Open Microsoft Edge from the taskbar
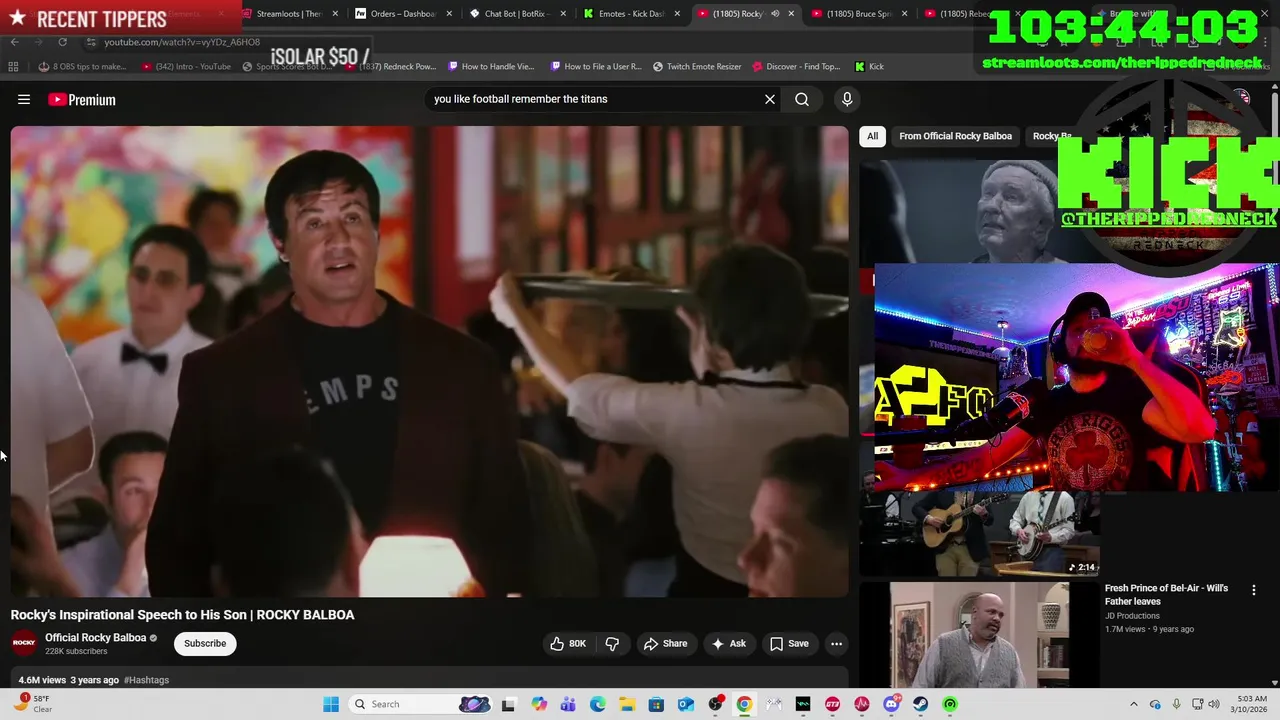This screenshot has height=720, width=1280. 597,704
